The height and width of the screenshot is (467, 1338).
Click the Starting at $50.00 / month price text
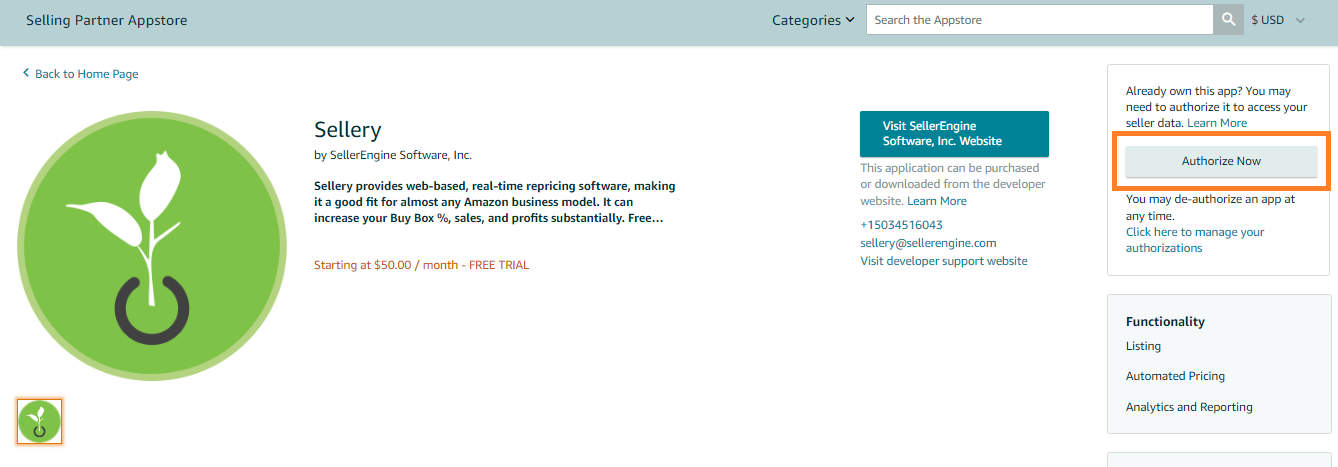pyautogui.click(x=422, y=265)
